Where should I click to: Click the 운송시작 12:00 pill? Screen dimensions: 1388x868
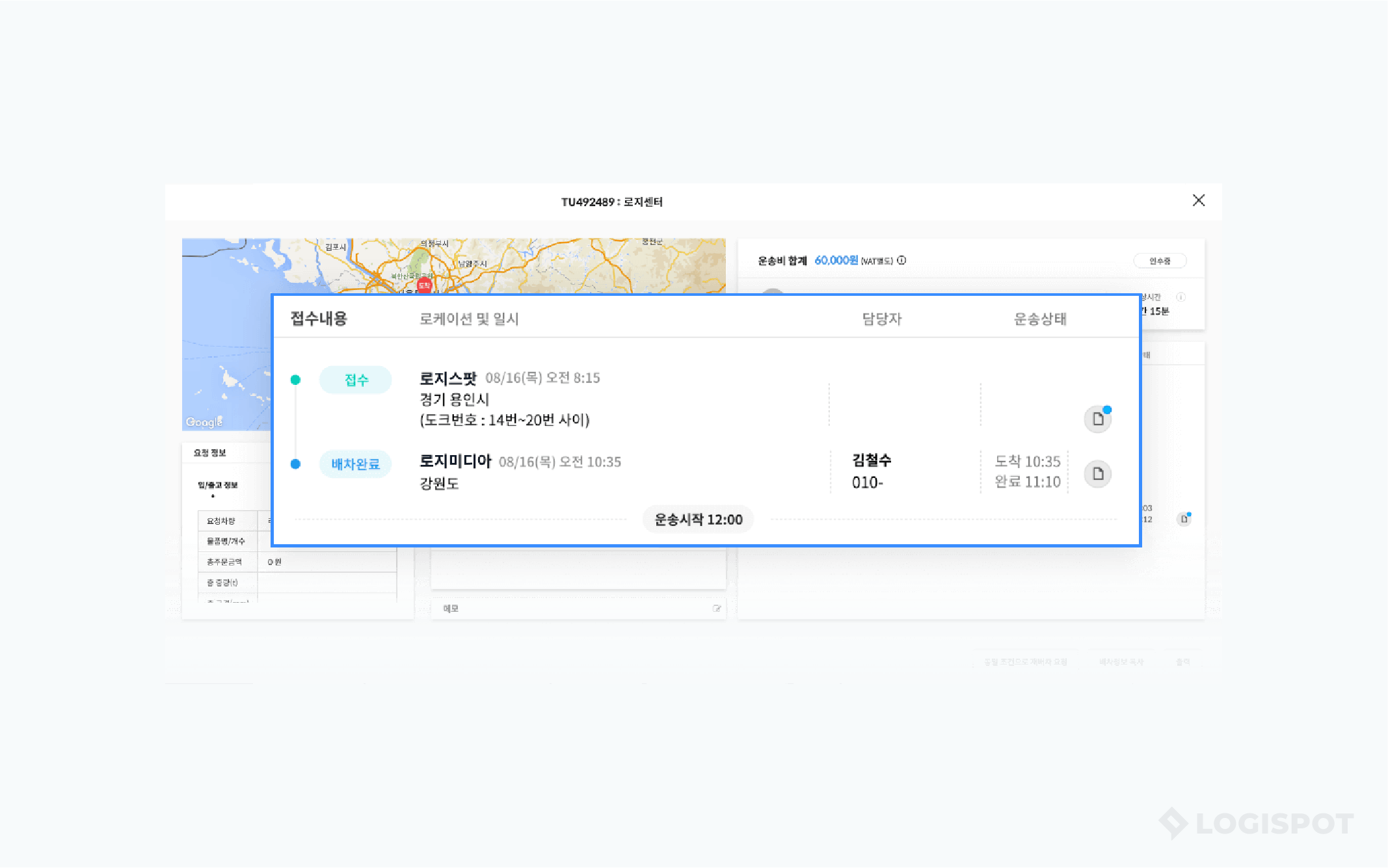click(x=698, y=519)
